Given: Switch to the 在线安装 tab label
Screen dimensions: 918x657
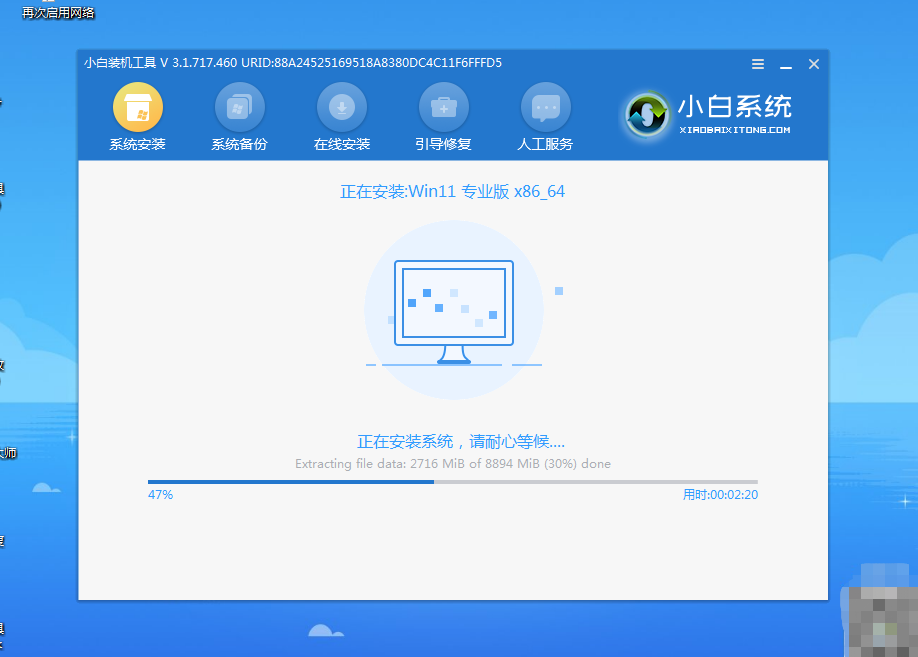Looking at the screenshot, I should pyautogui.click(x=342, y=144).
